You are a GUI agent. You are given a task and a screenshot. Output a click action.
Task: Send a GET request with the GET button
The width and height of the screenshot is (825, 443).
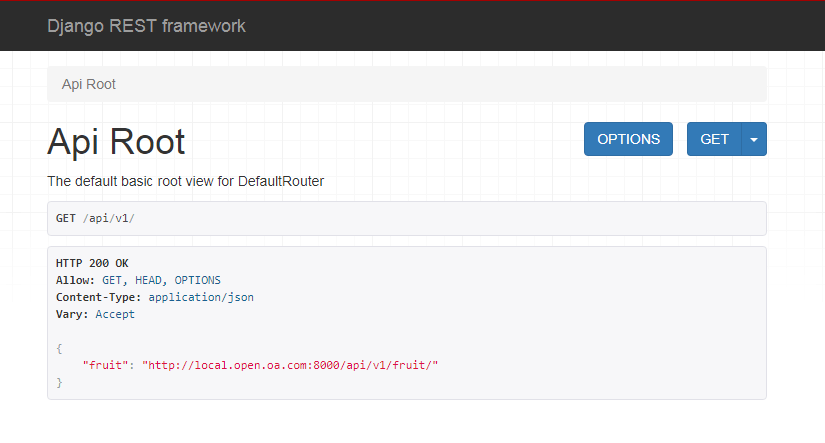tap(715, 139)
